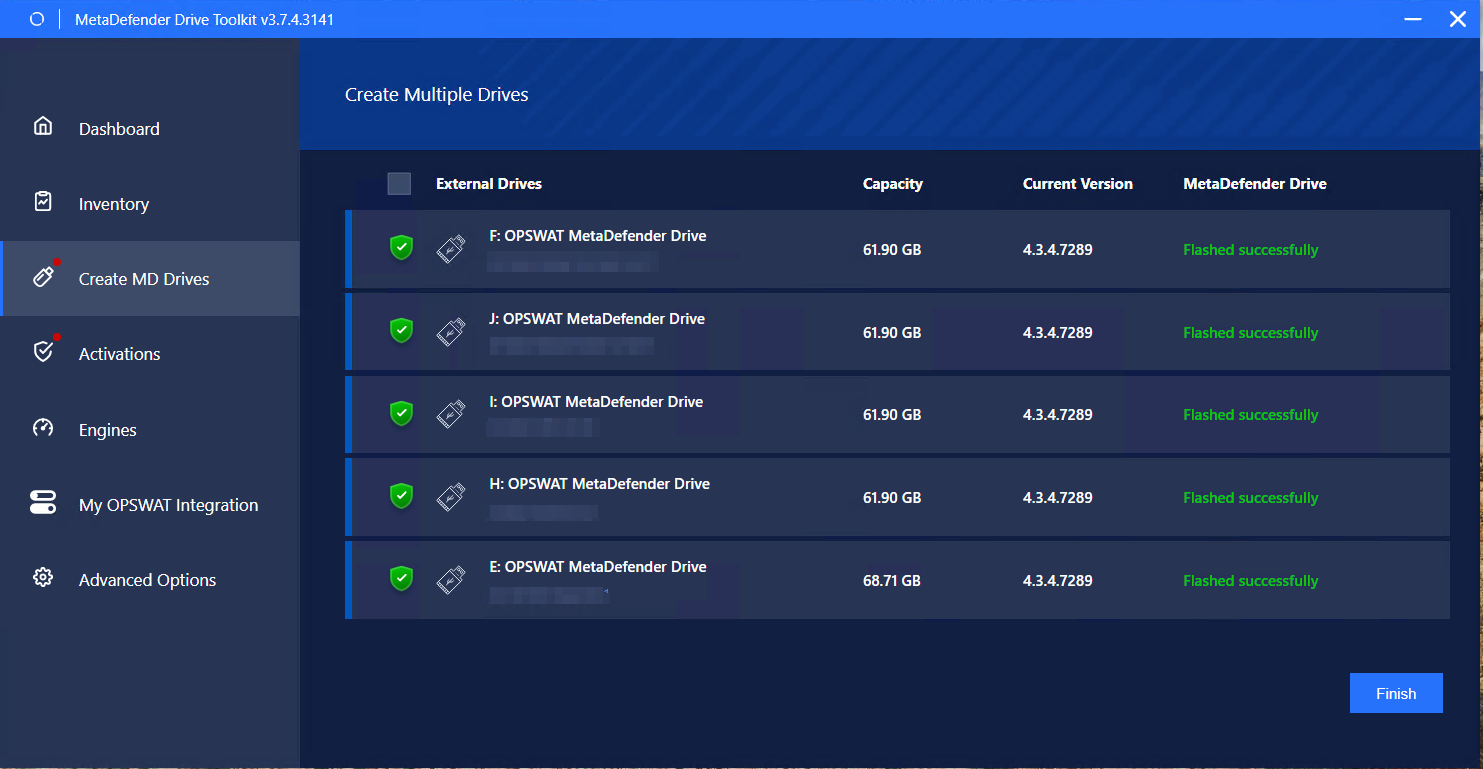Click the green shield on drive I row
This screenshot has width=1483, height=769.
401,413
